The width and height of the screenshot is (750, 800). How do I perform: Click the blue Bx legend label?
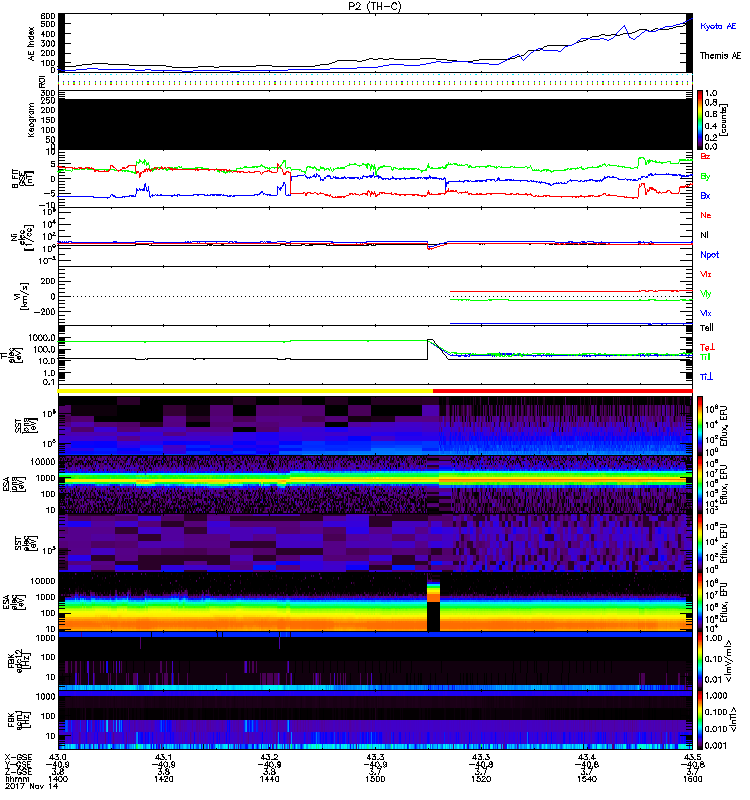pos(705,195)
